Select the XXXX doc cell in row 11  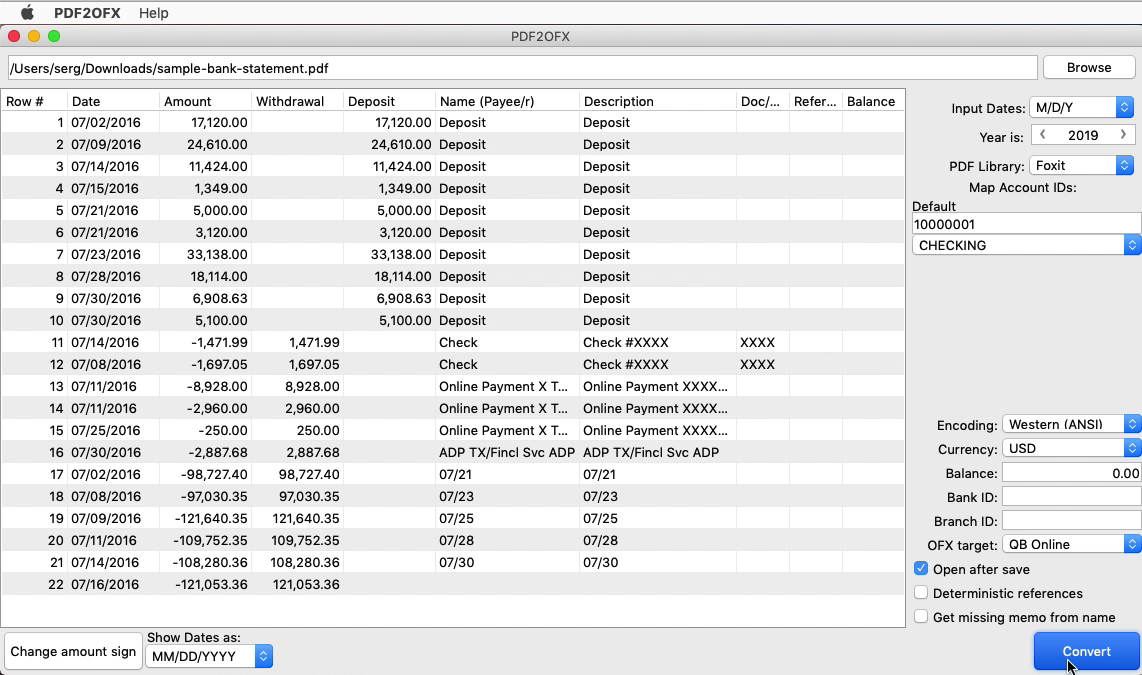point(763,342)
